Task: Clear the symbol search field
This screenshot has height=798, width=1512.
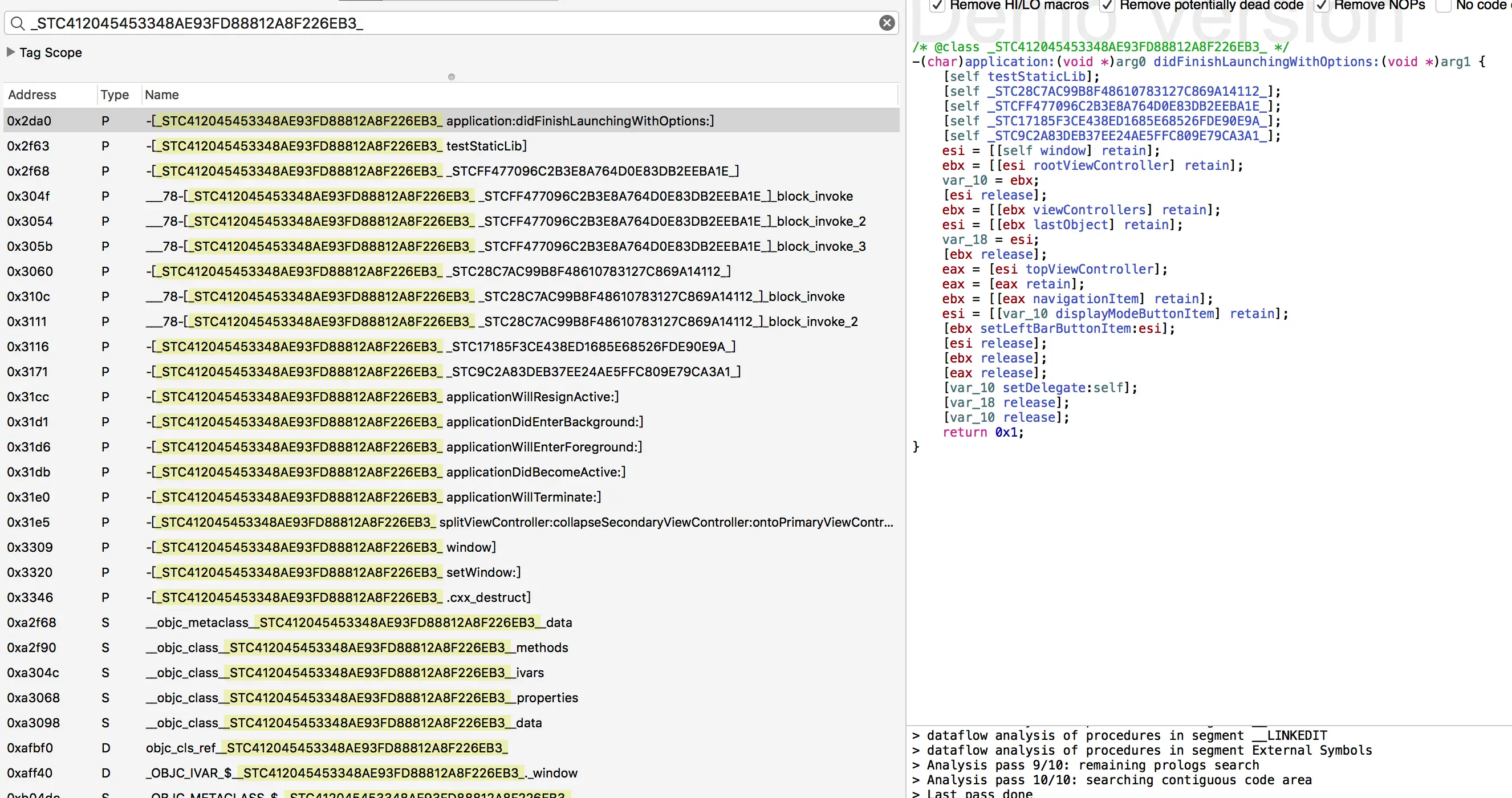Action: click(x=887, y=23)
